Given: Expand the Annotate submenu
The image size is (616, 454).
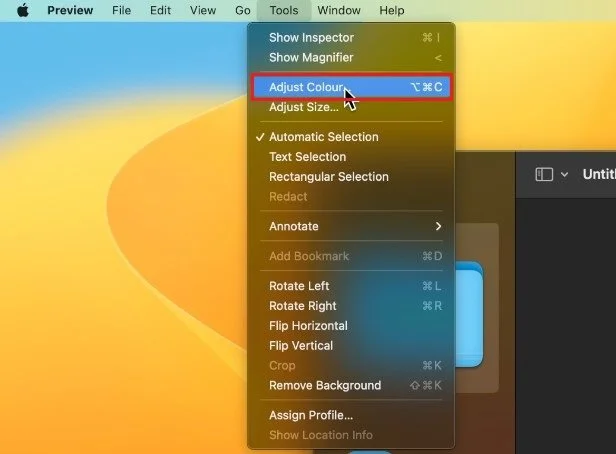Looking at the screenshot, I should tap(352, 226).
